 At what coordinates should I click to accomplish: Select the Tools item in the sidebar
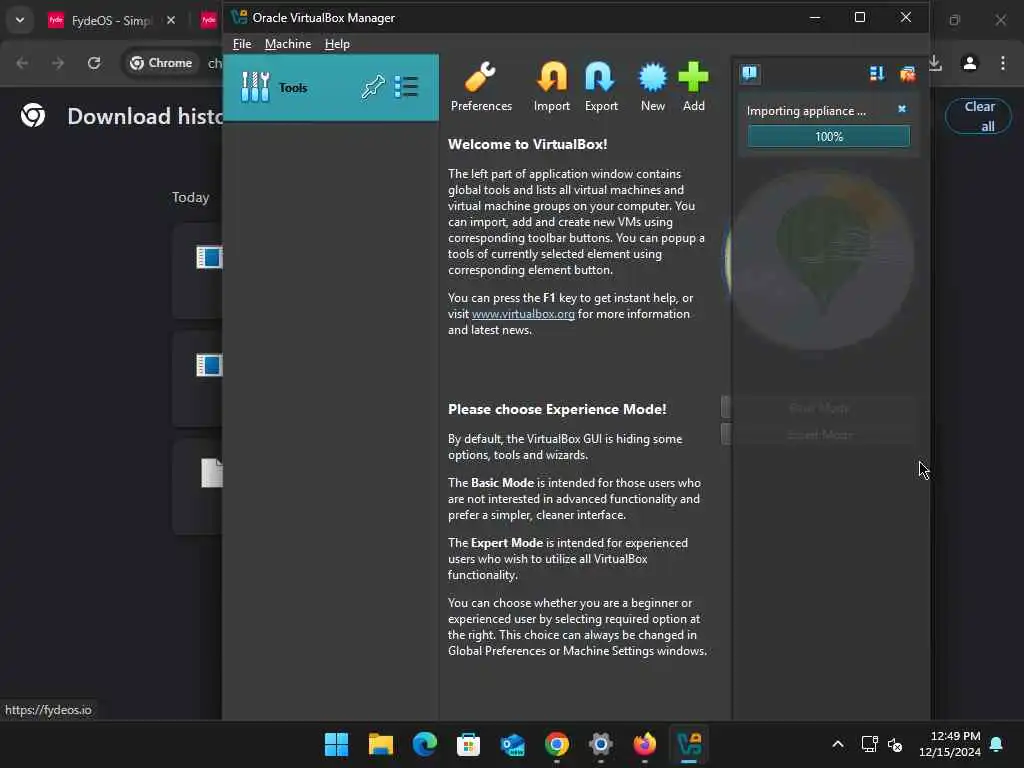[x=330, y=88]
